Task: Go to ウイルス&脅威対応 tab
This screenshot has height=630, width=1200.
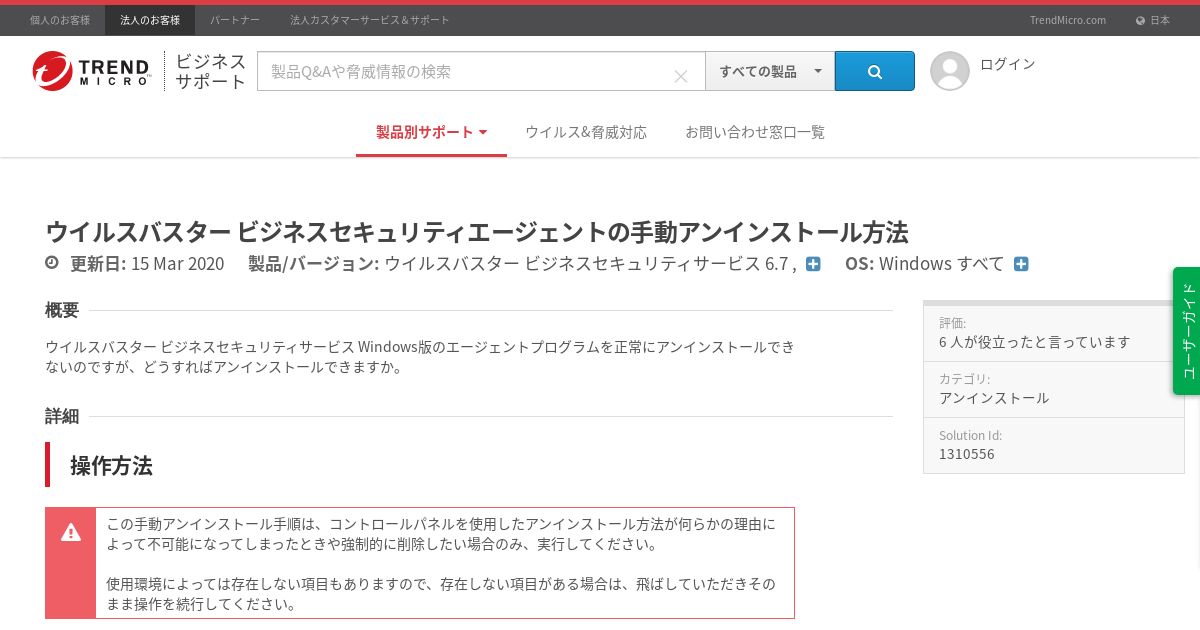Action: pos(586,132)
